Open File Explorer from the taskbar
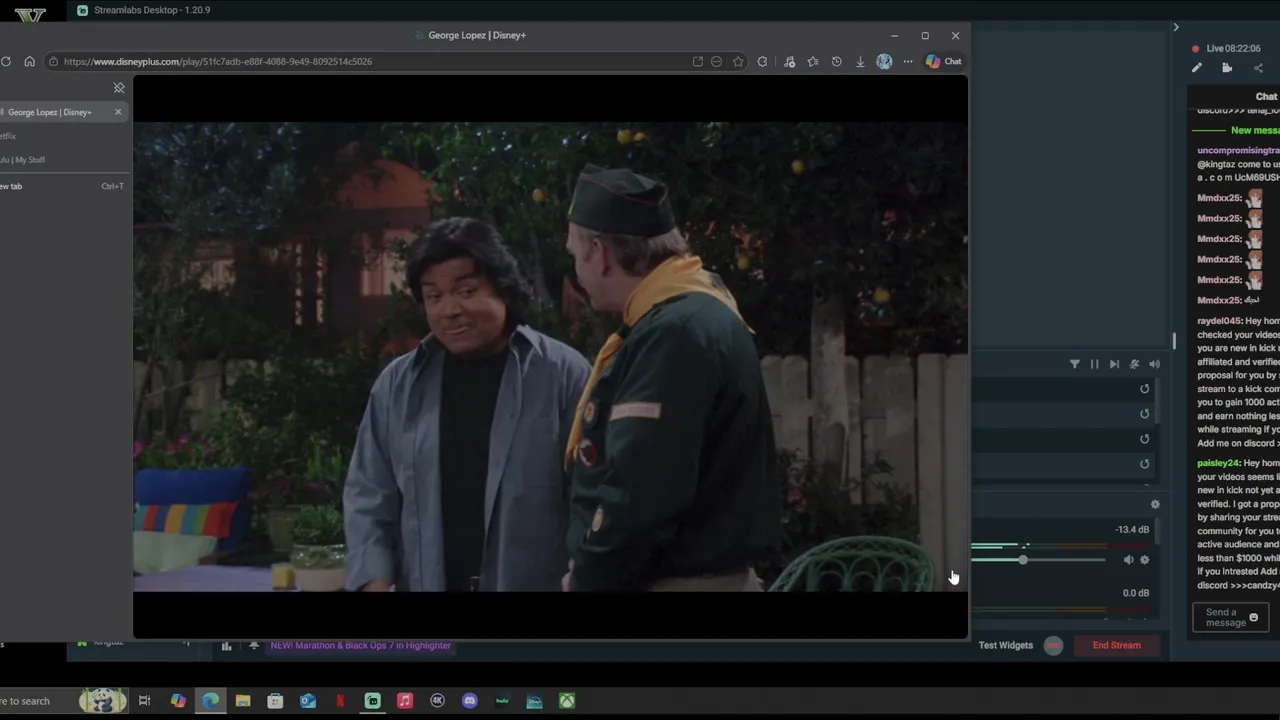 pyautogui.click(x=243, y=701)
